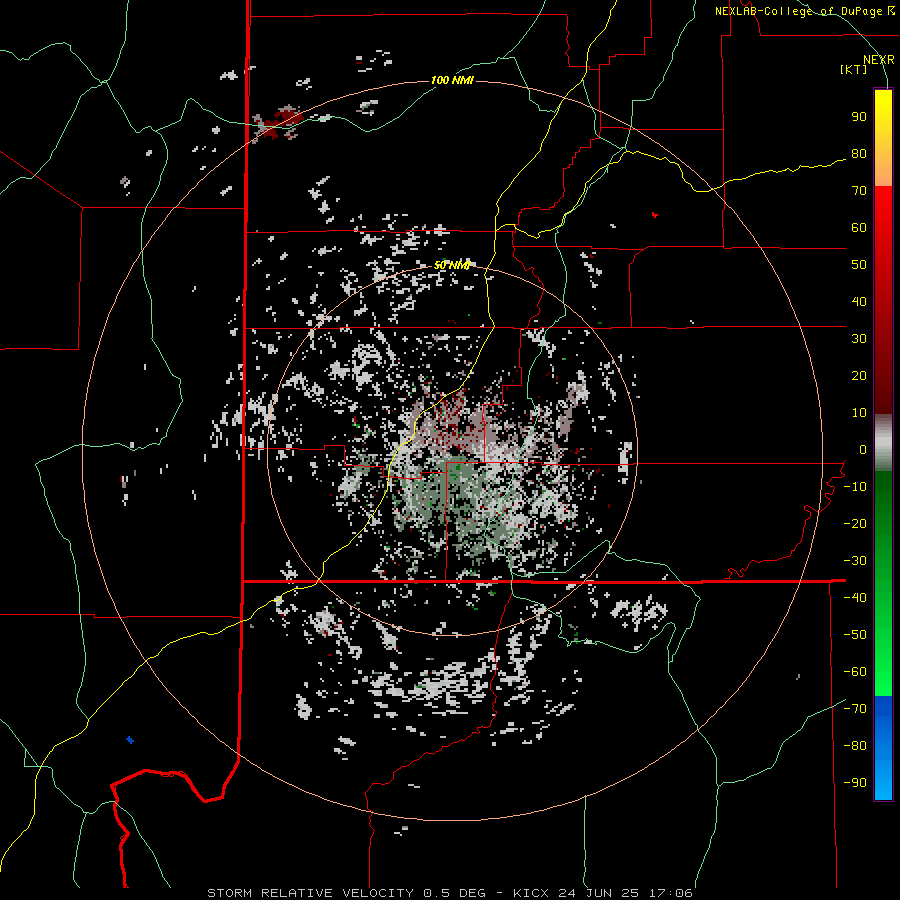
Task: Click the 60 value on the velocity scale
Action: click(859, 228)
